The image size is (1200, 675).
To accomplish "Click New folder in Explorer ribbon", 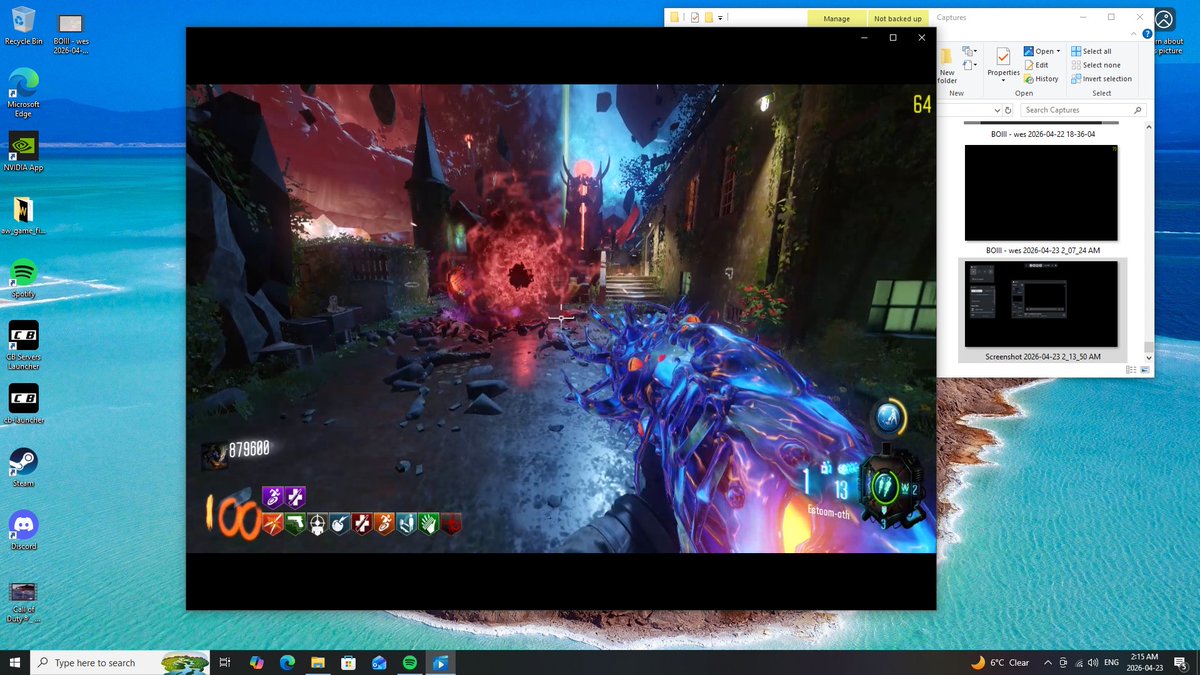I will 947,66.
